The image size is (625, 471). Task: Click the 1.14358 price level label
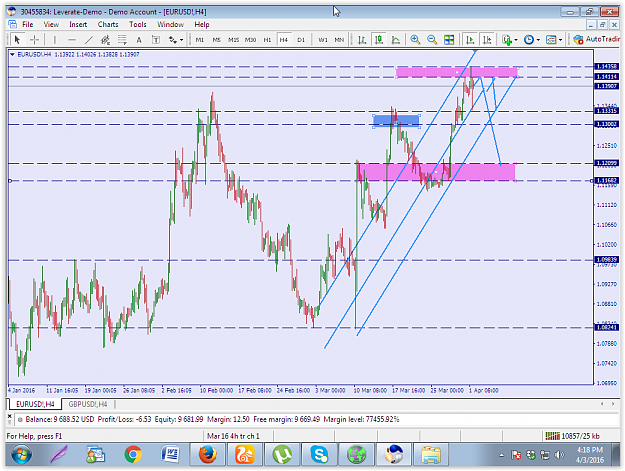click(606, 66)
